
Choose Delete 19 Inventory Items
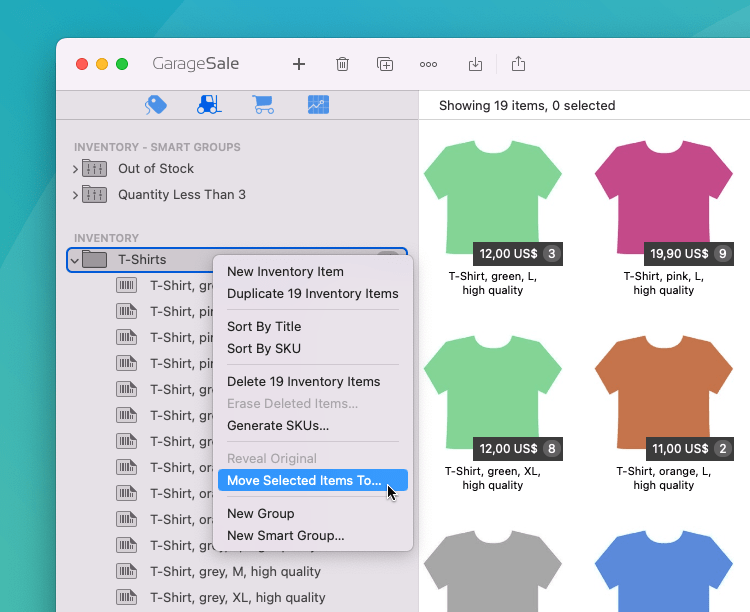(313, 382)
